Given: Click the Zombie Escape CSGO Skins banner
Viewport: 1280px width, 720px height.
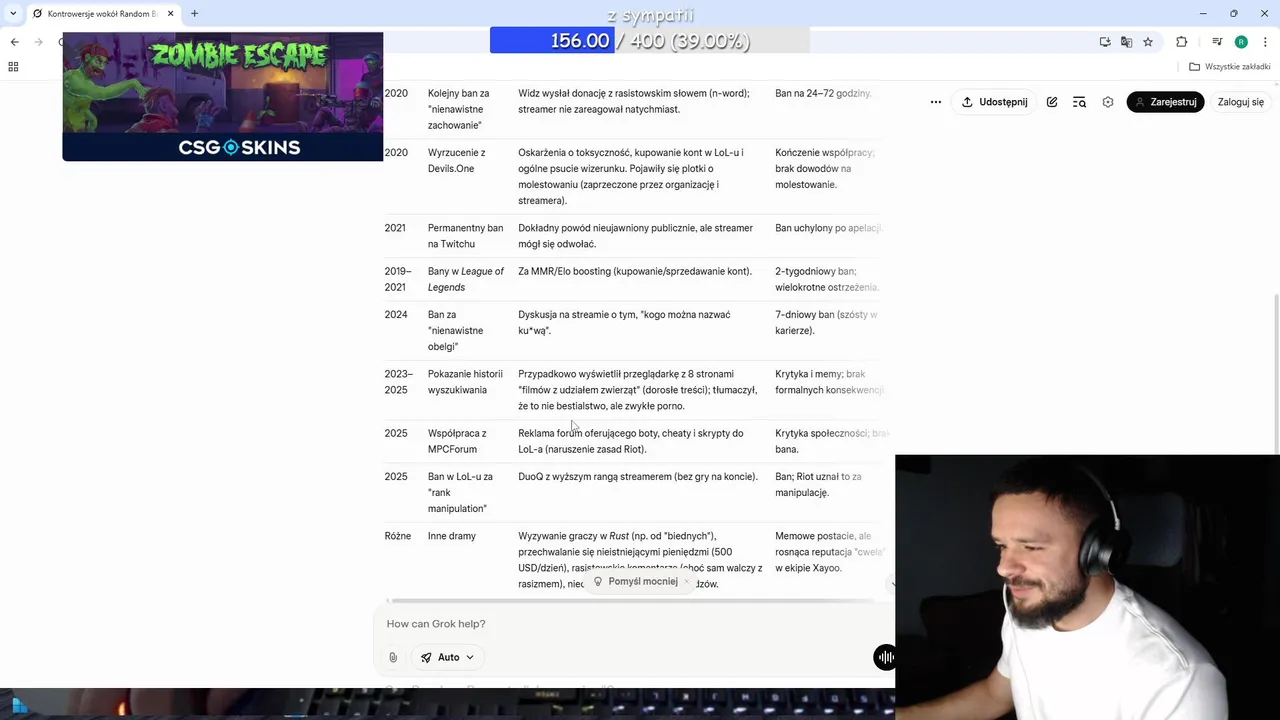Looking at the screenshot, I should 223,96.
